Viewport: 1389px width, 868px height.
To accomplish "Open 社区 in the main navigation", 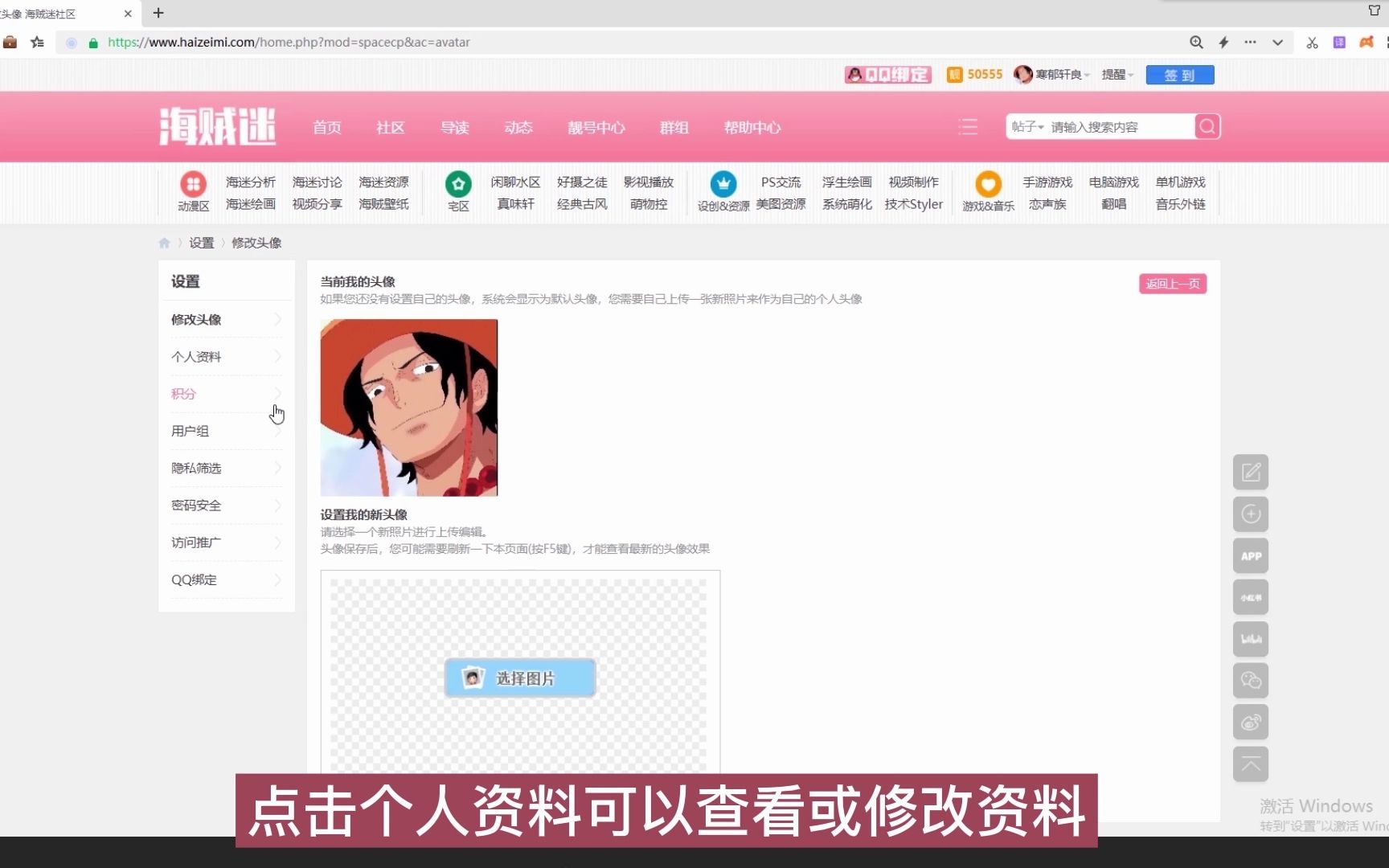I will [391, 127].
